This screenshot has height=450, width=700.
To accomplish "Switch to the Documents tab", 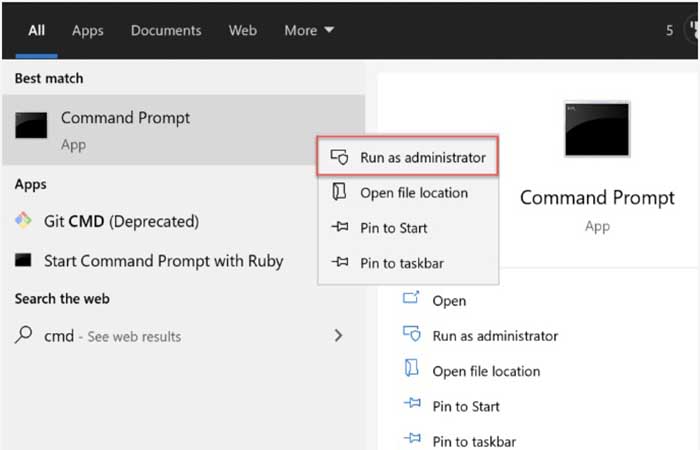I will pos(166,30).
